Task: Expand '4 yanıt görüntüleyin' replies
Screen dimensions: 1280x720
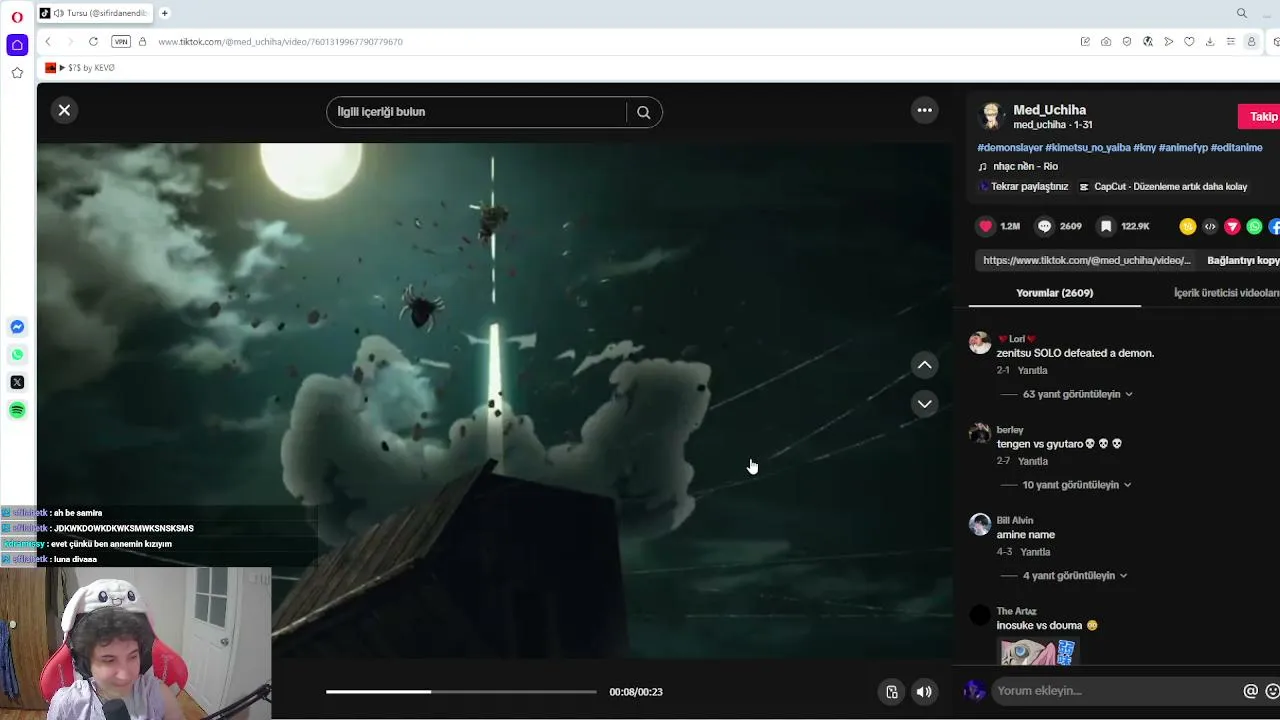Action: pyautogui.click(x=1075, y=576)
